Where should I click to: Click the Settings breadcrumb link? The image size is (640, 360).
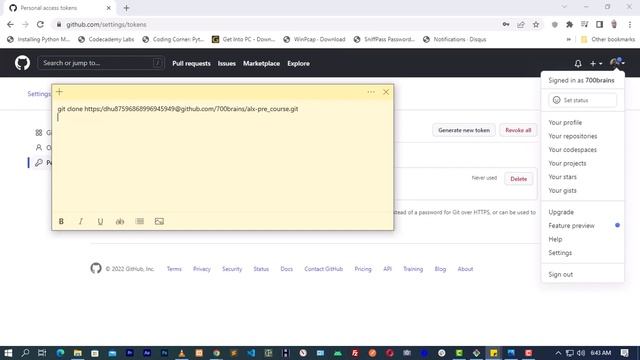click(x=38, y=94)
